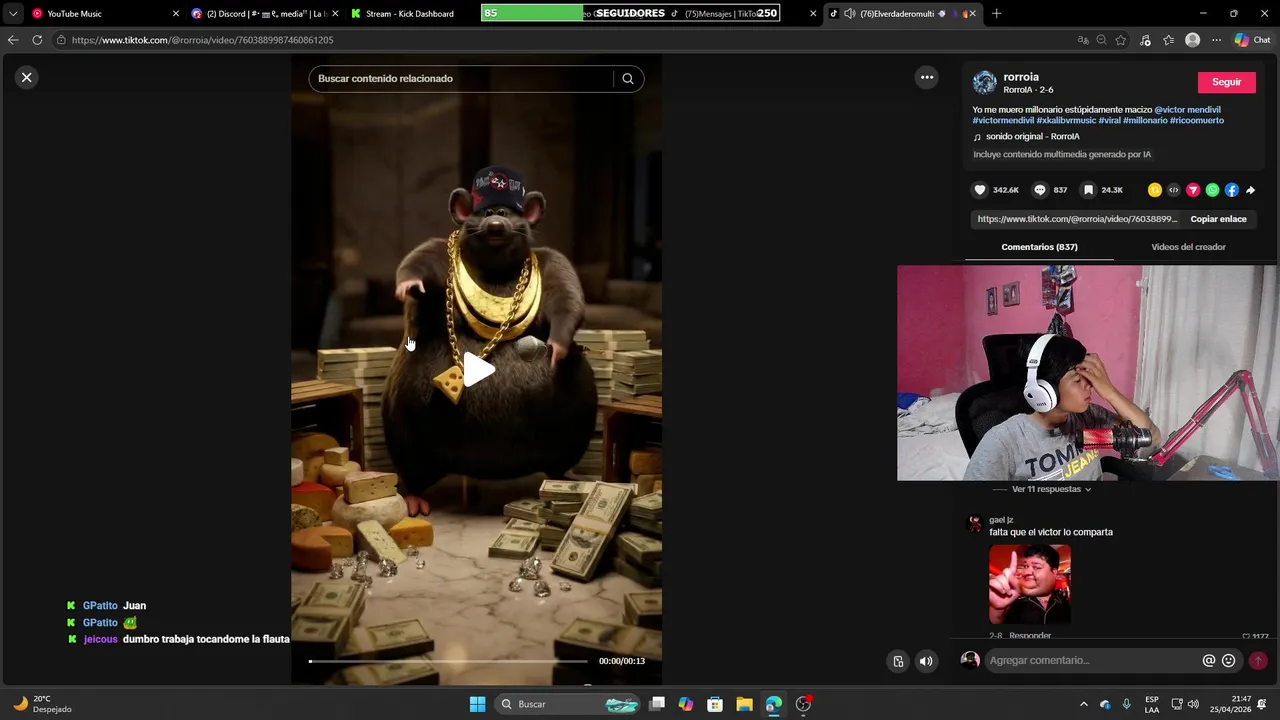The height and width of the screenshot is (720, 1280).
Task: Add page to favorites star icon
Action: [x=1121, y=40]
